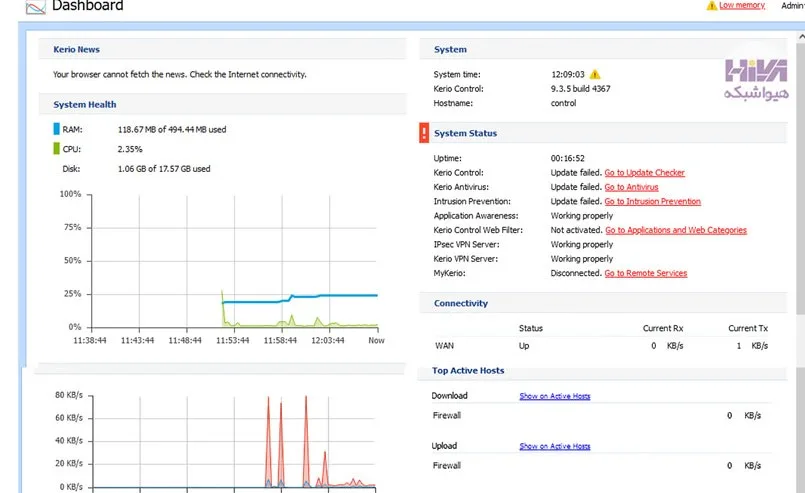The width and height of the screenshot is (805, 493).
Task: Open the Low memory warning link
Action: [x=742, y=5]
